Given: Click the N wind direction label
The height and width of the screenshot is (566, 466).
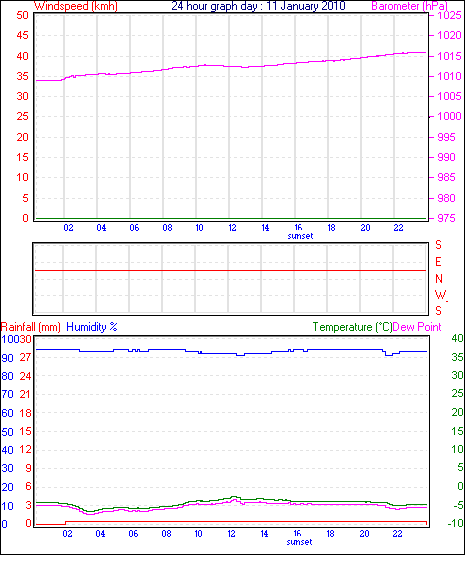Looking at the screenshot, I should tap(439, 279).
